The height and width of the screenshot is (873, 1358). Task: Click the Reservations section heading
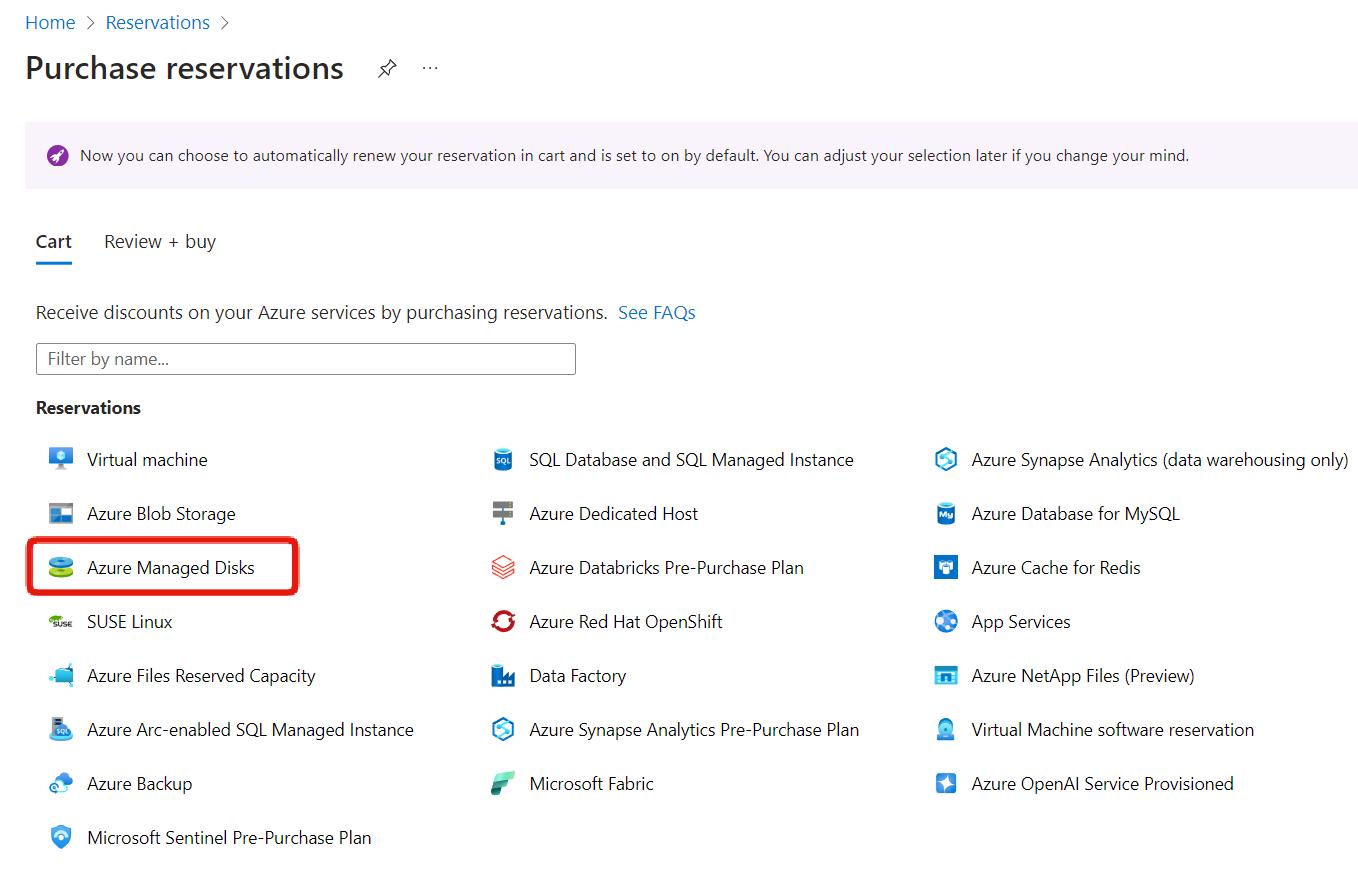pos(88,407)
